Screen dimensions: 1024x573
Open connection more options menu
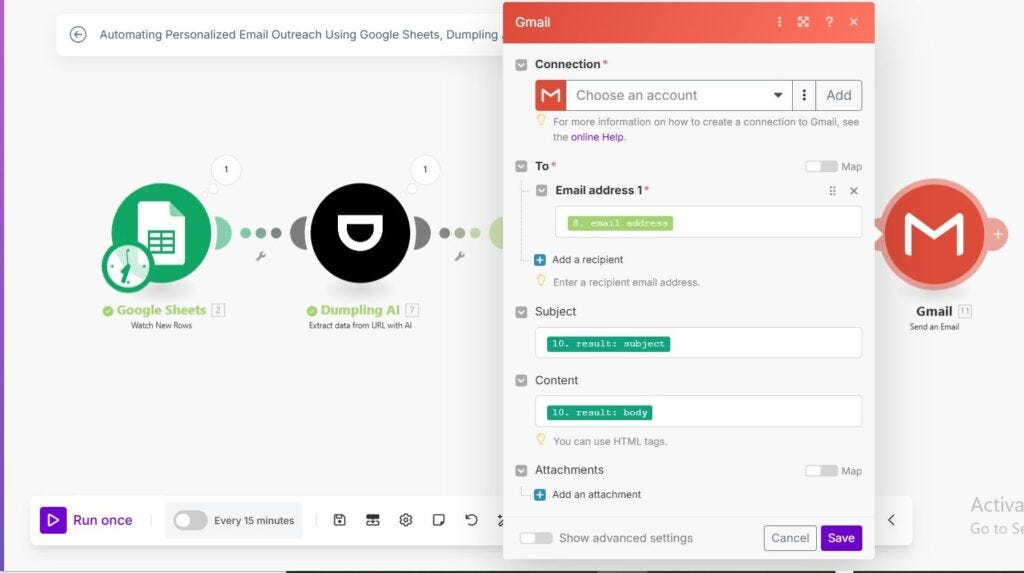pyautogui.click(x=804, y=95)
